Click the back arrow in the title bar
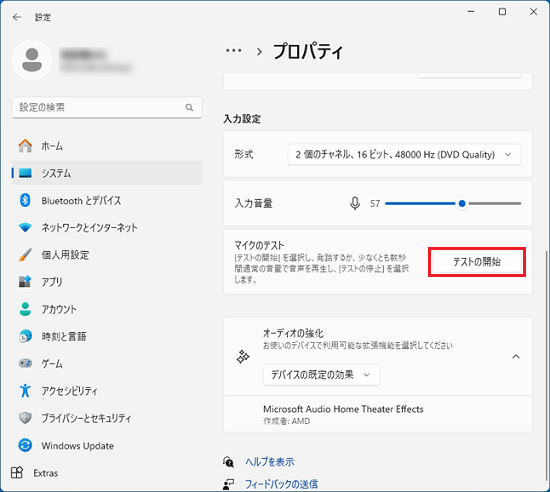The height and width of the screenshot is (492, 550). point(16,17)
